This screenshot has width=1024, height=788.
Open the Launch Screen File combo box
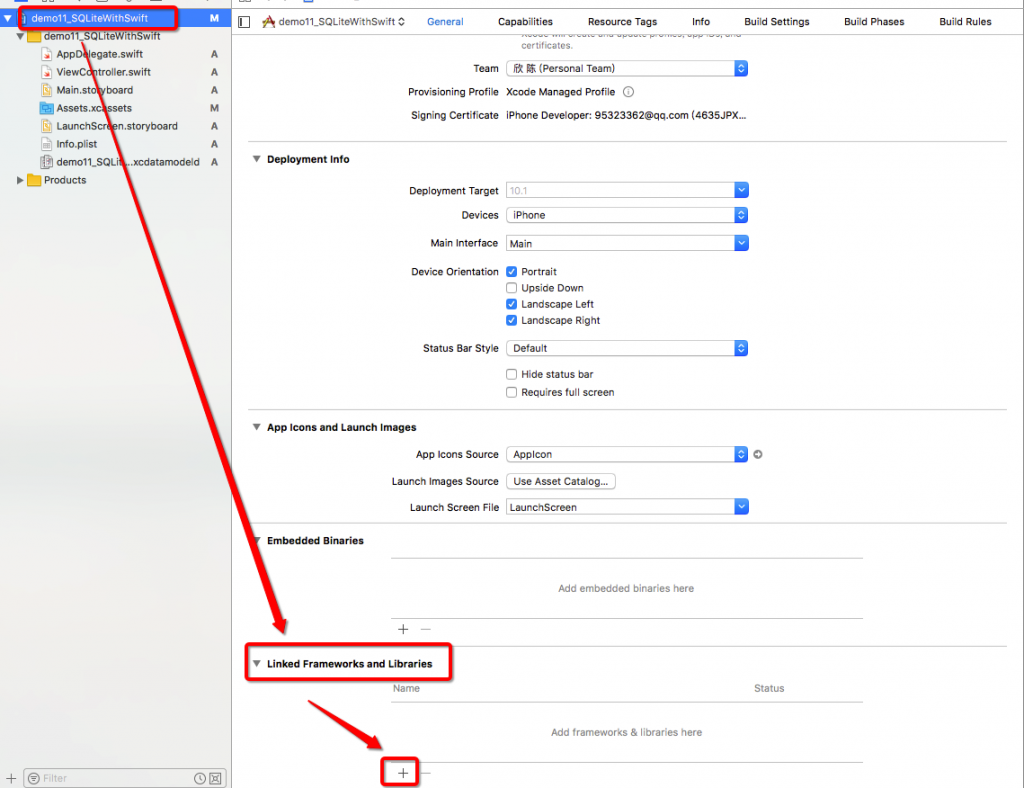pyautogui.click(x=627, y=507)
